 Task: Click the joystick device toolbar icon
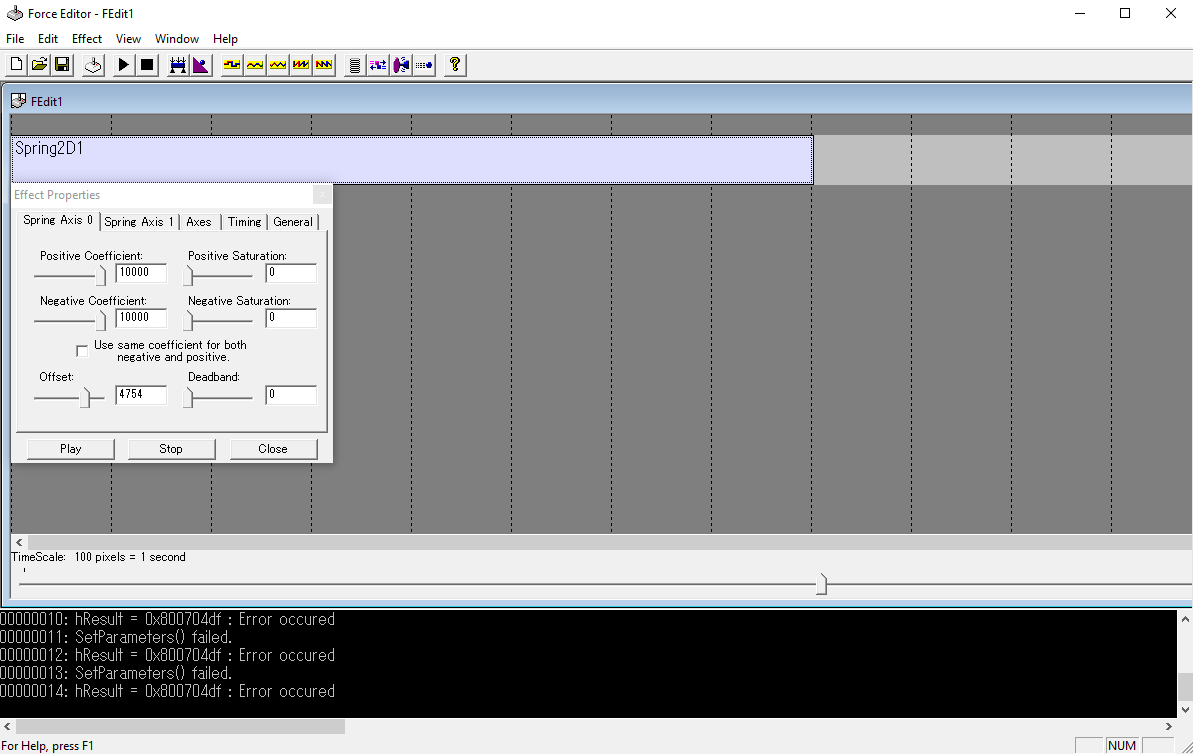93,65
